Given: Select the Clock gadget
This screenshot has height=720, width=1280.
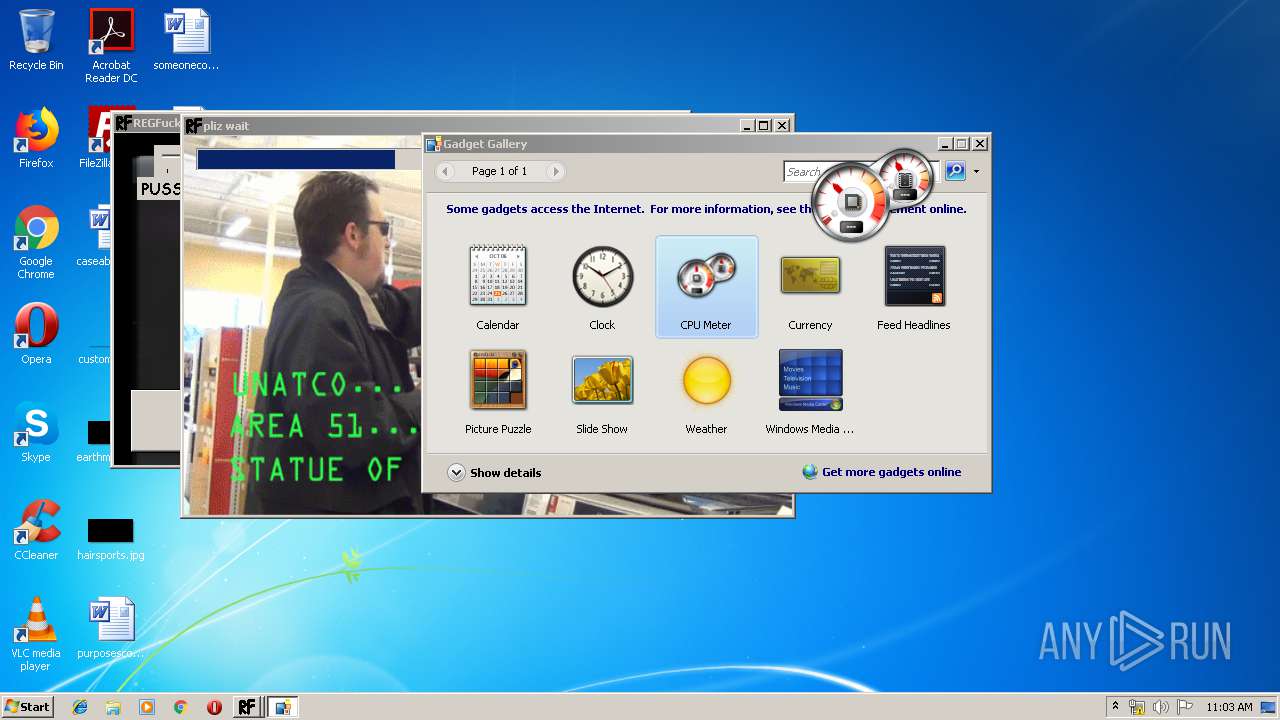Looking at the screenshot, I should click(x=602, y=287).
